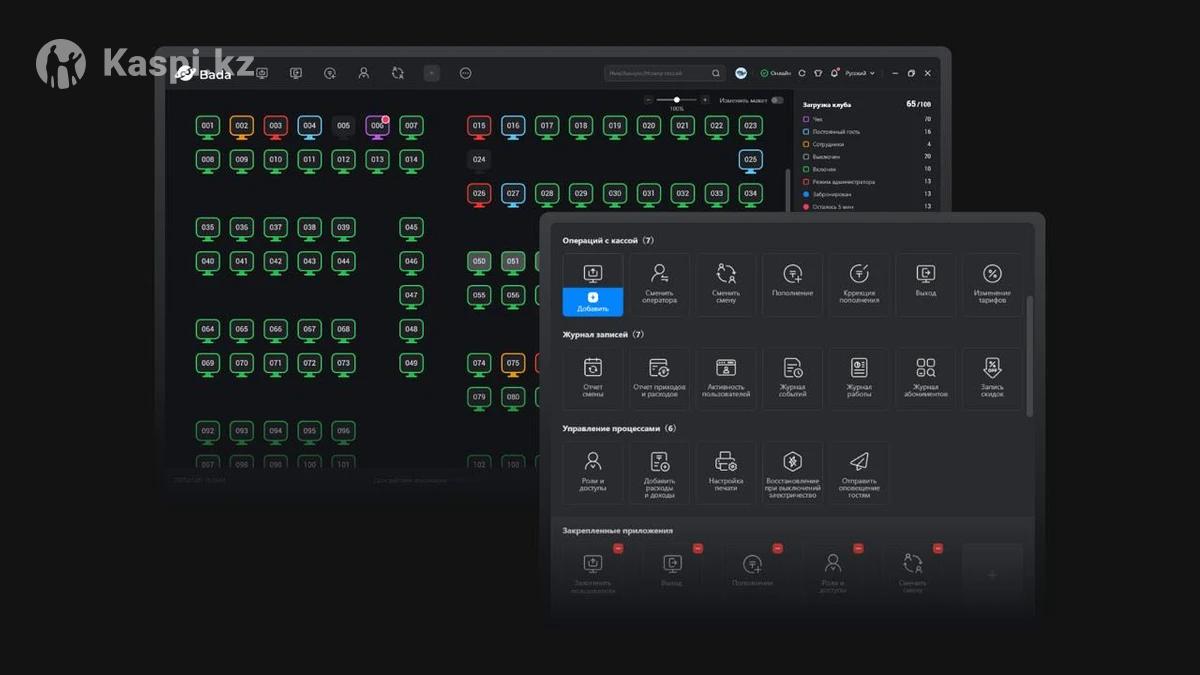1200x675 pixels.
Task: Open the more options ellipsis menu
Action: [465, 73]
